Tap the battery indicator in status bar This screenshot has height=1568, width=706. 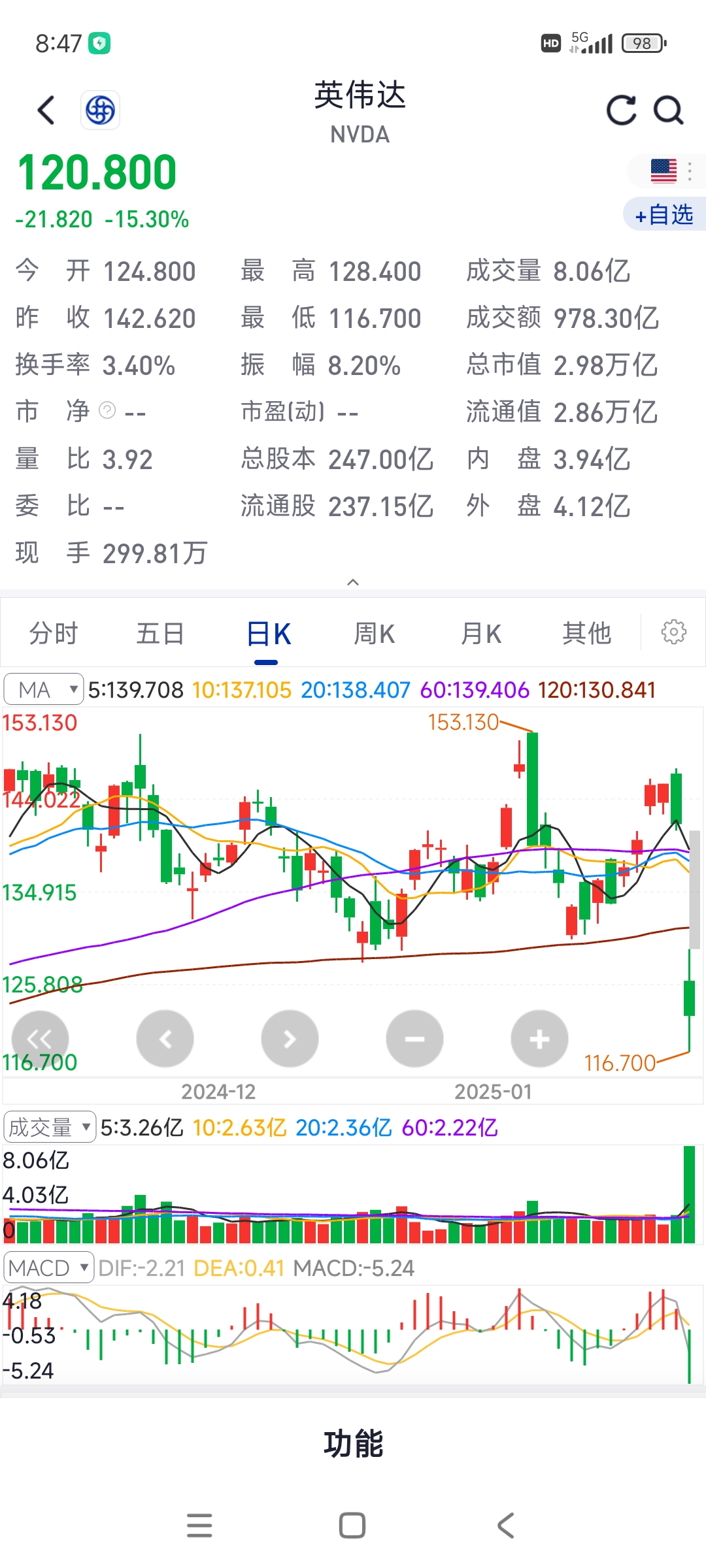click(644, 43)
